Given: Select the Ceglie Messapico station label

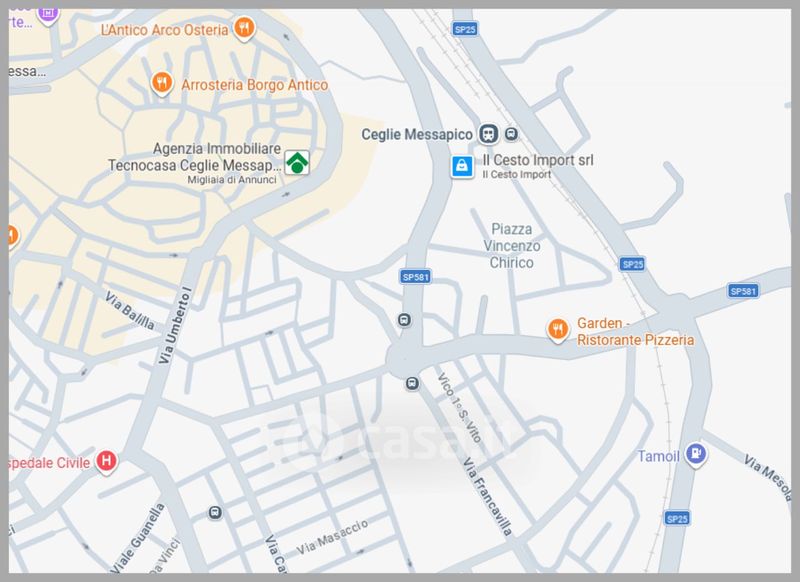Looking at the screenshot, I should point(417,135).
